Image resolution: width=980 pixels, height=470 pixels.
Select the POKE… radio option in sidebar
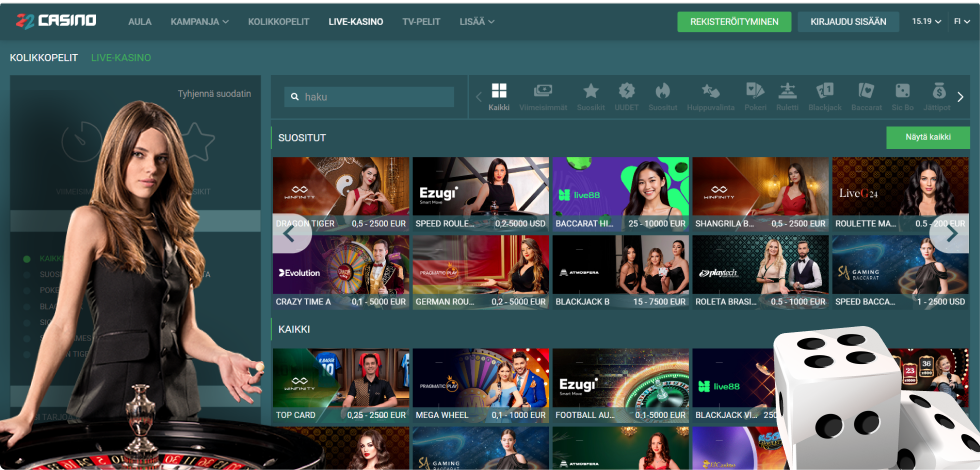[27, 291]
